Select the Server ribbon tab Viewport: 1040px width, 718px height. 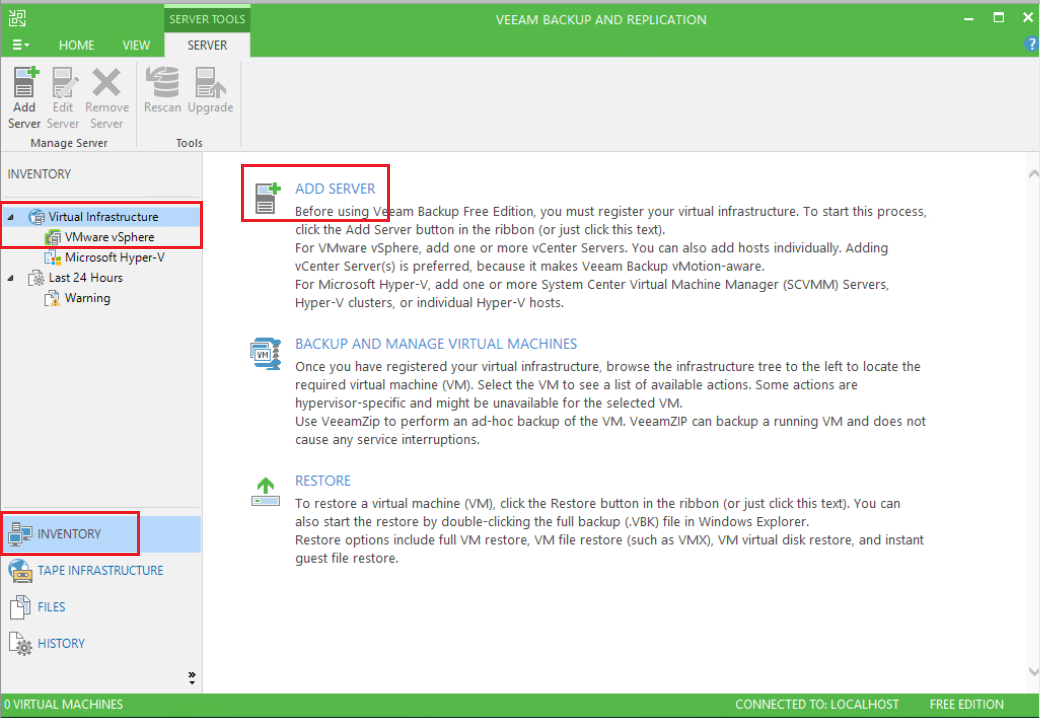click(207, 44)
